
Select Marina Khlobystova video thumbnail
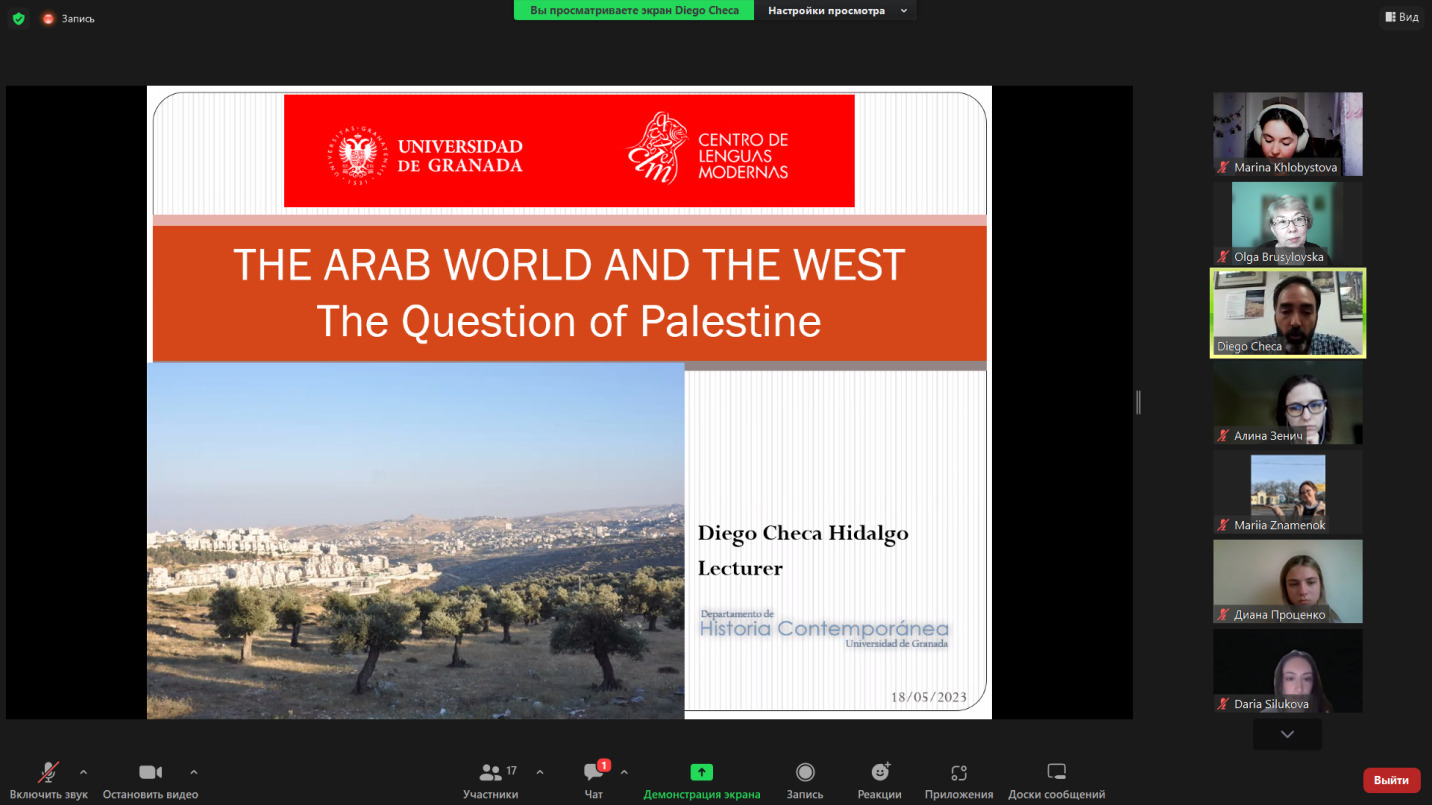[x=1288, y=134]
